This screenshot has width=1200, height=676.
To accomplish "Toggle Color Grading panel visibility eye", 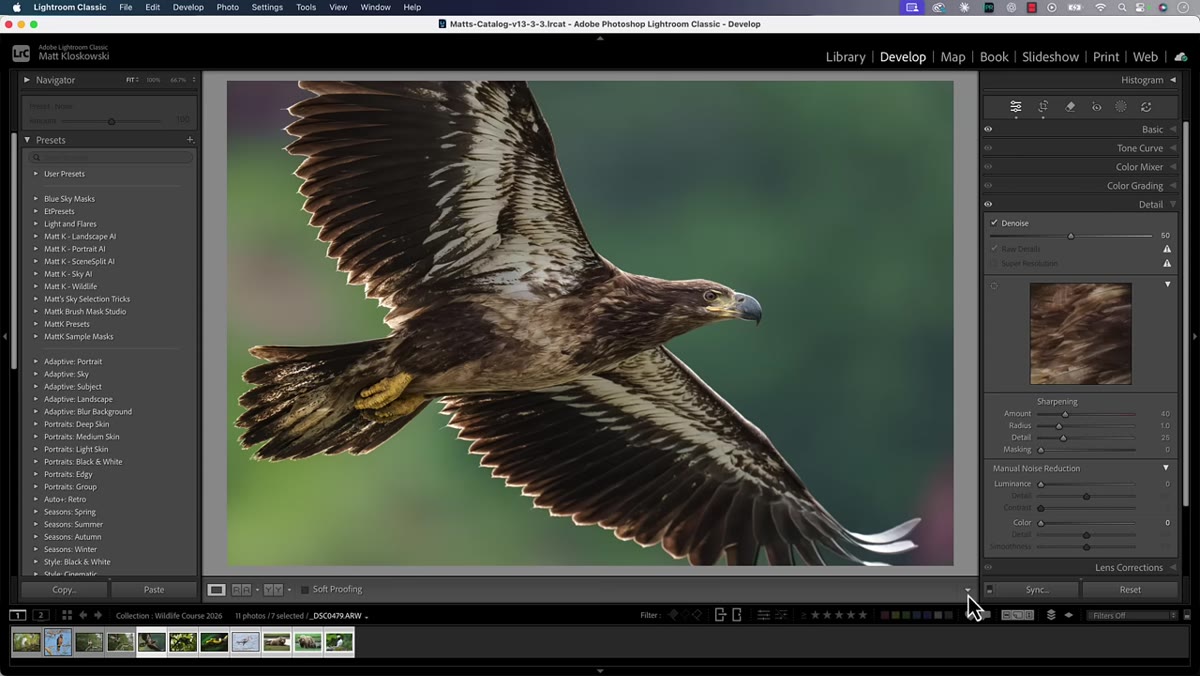I will tap(988, 186).
